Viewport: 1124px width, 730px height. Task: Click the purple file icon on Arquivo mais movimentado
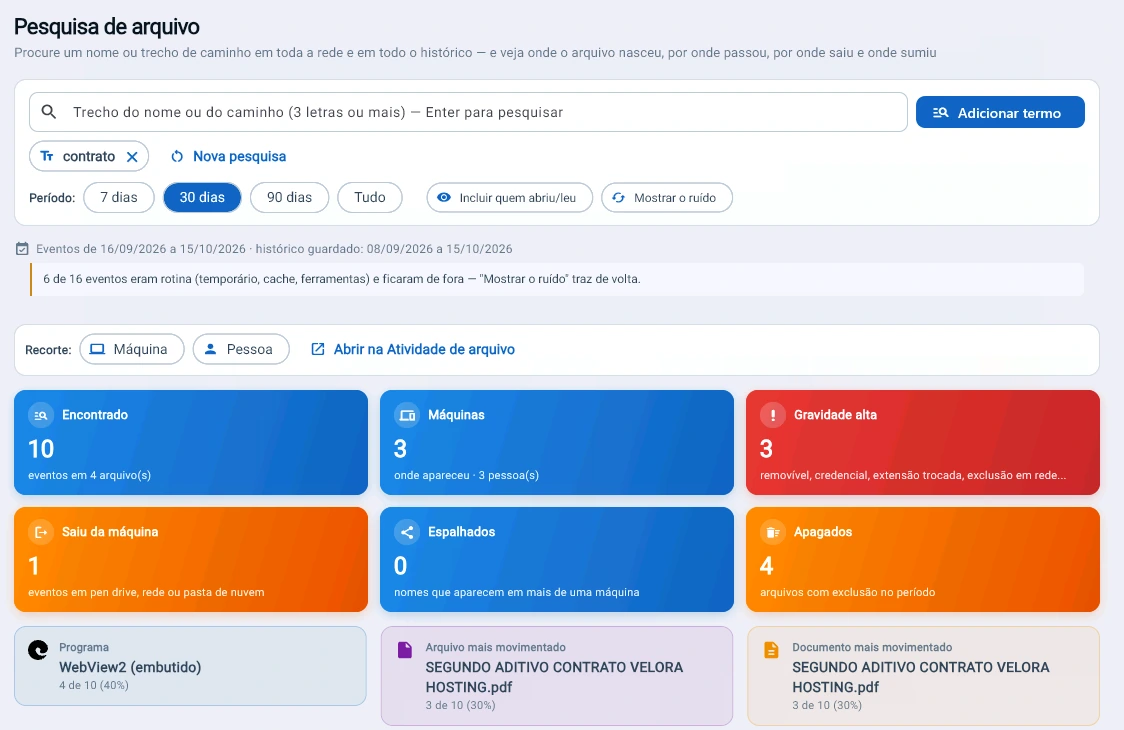405,650
